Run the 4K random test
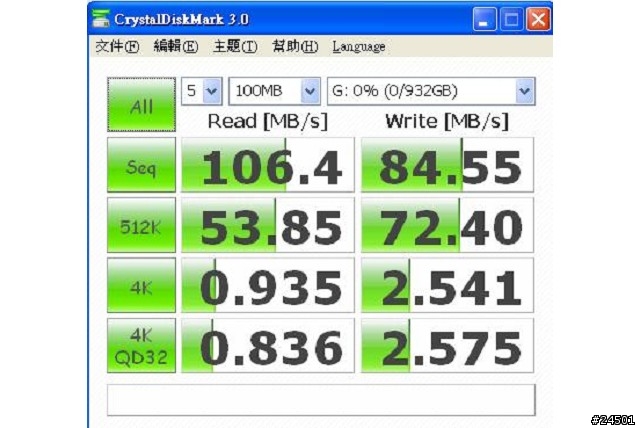 (x=141, y=285)
